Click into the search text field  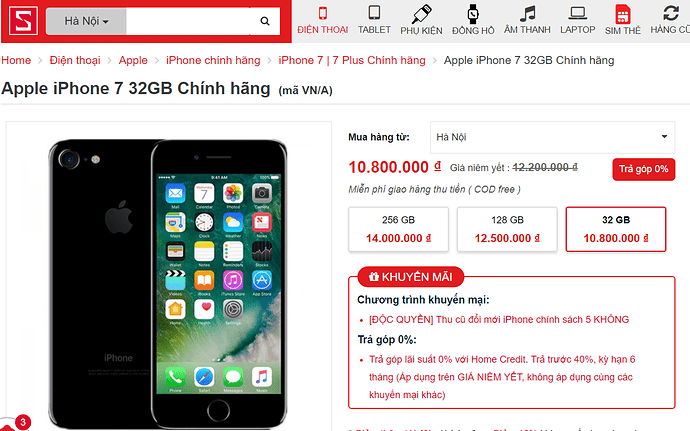[188, 21]
